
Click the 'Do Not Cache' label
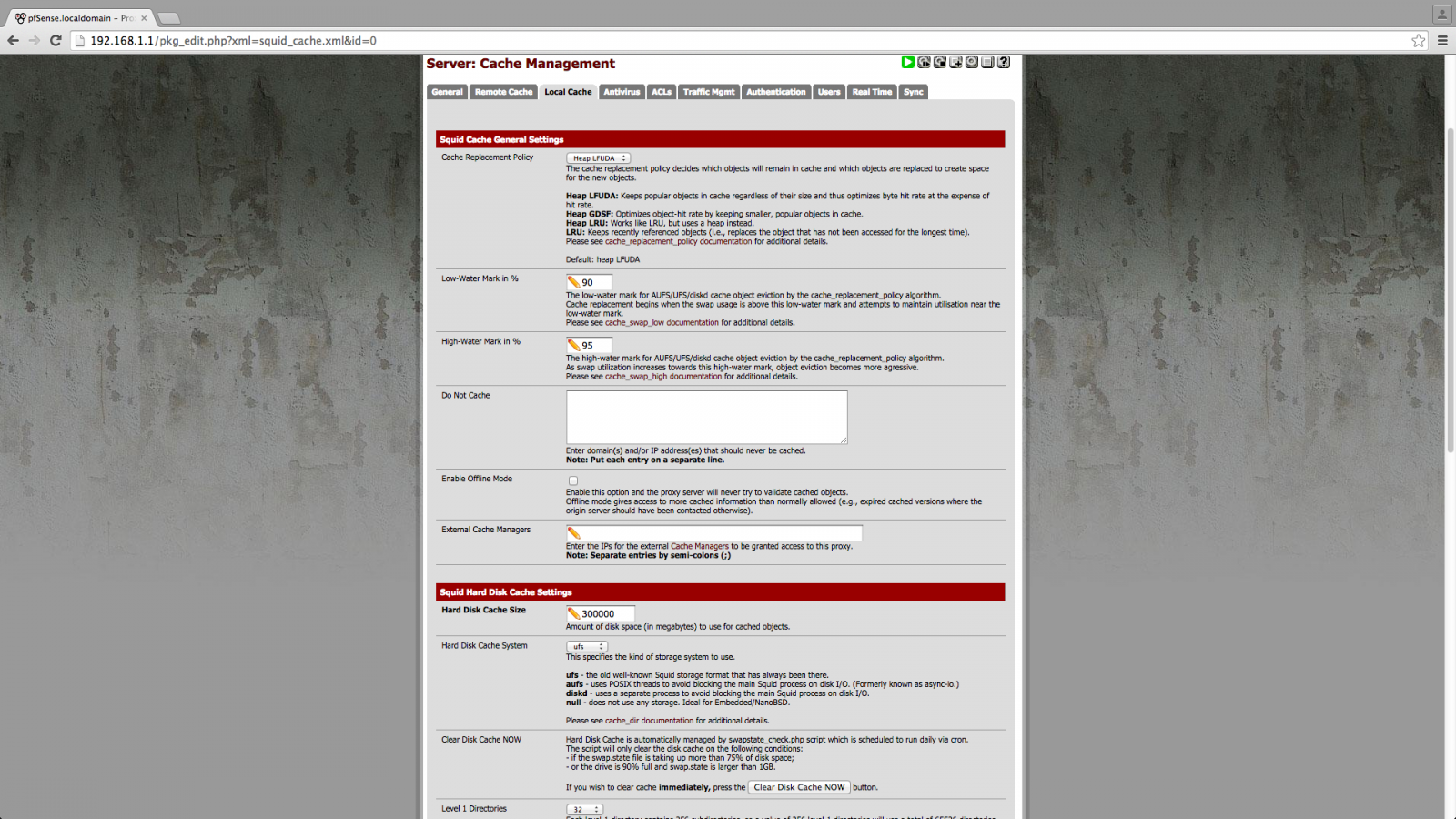pyautogui.click(x=466, y=396)
